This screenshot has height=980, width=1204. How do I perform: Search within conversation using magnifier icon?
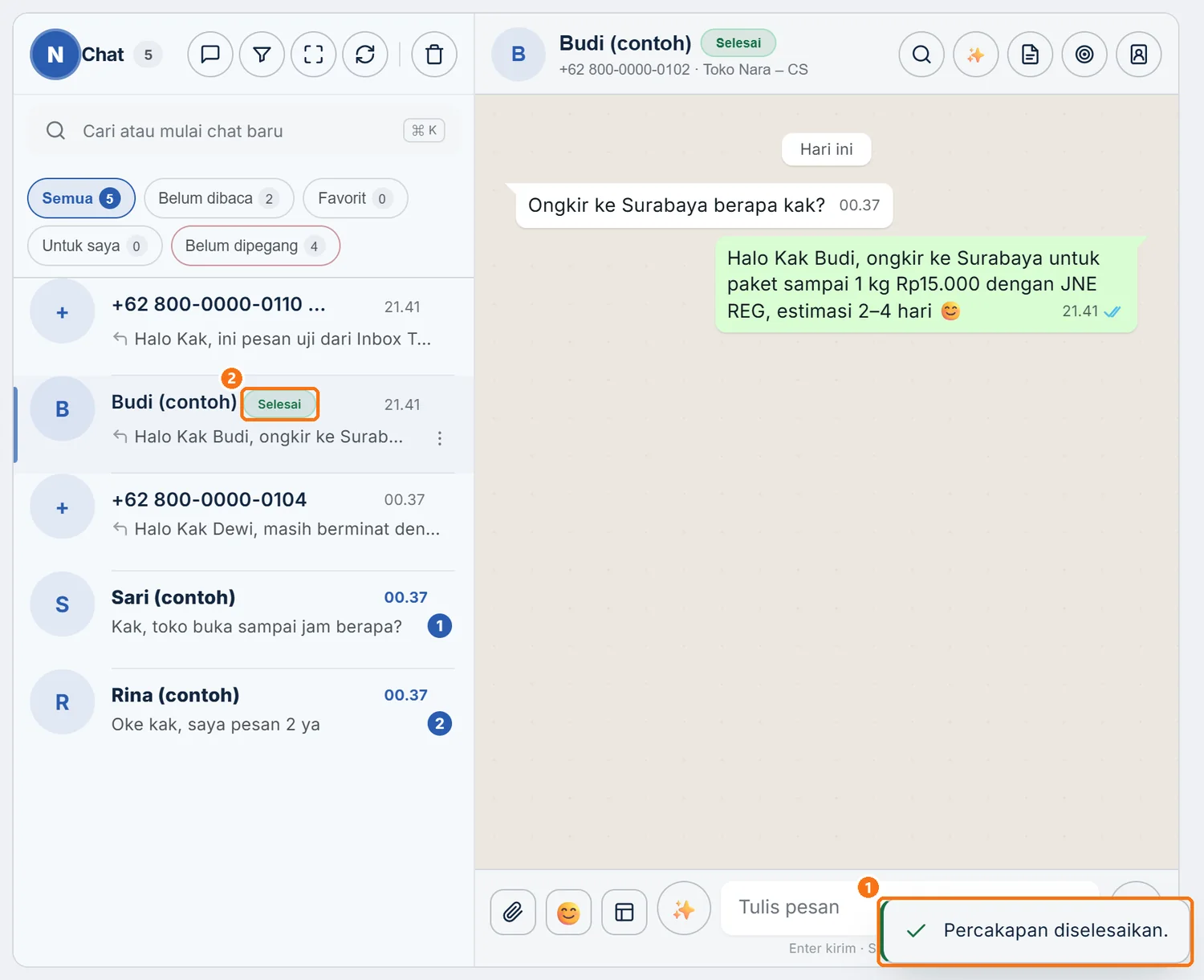[921, 55]
